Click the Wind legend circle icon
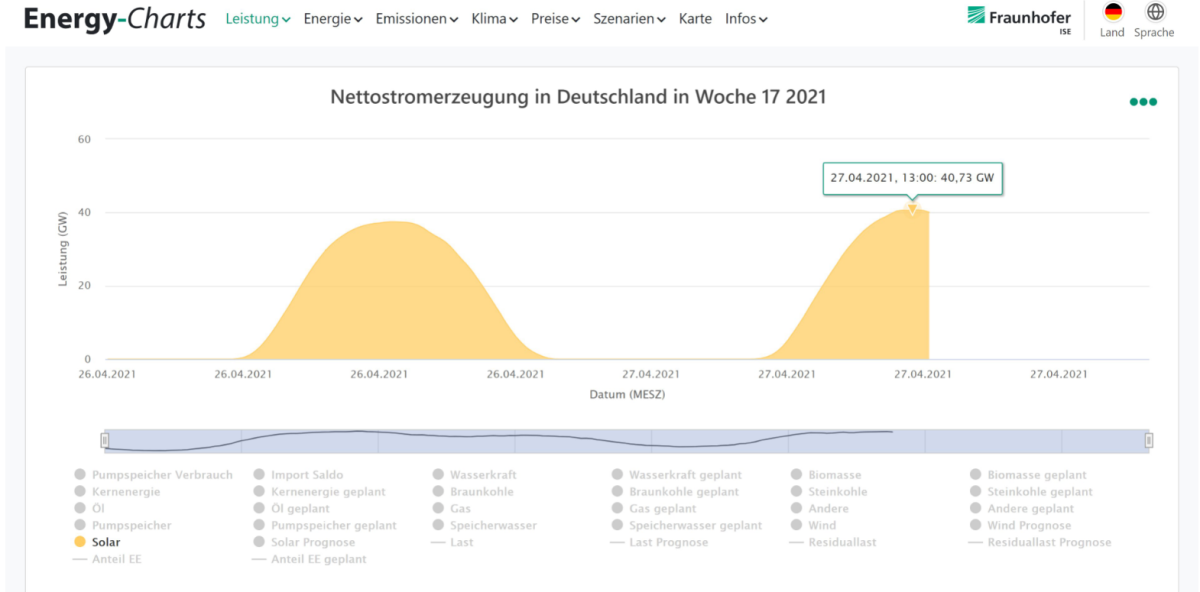This screenshot has height=592, width=1200. tap(797, 525)
